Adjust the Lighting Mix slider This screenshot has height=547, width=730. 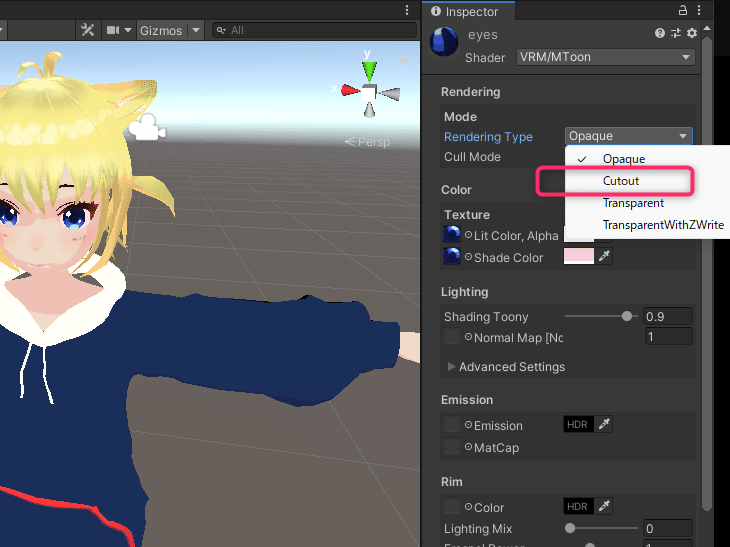[570, 528]
